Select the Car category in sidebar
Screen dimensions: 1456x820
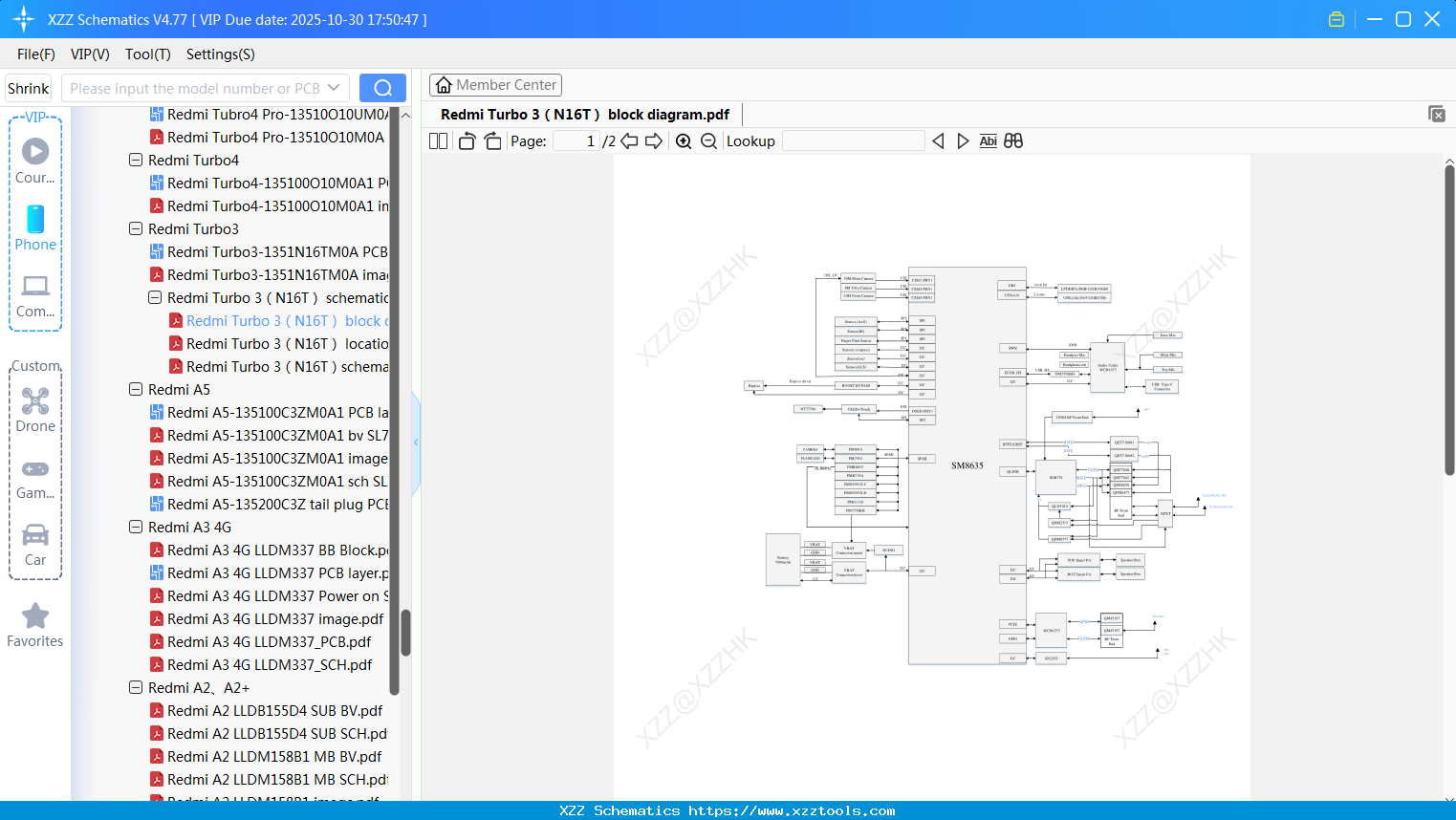(x=35, y=537)
